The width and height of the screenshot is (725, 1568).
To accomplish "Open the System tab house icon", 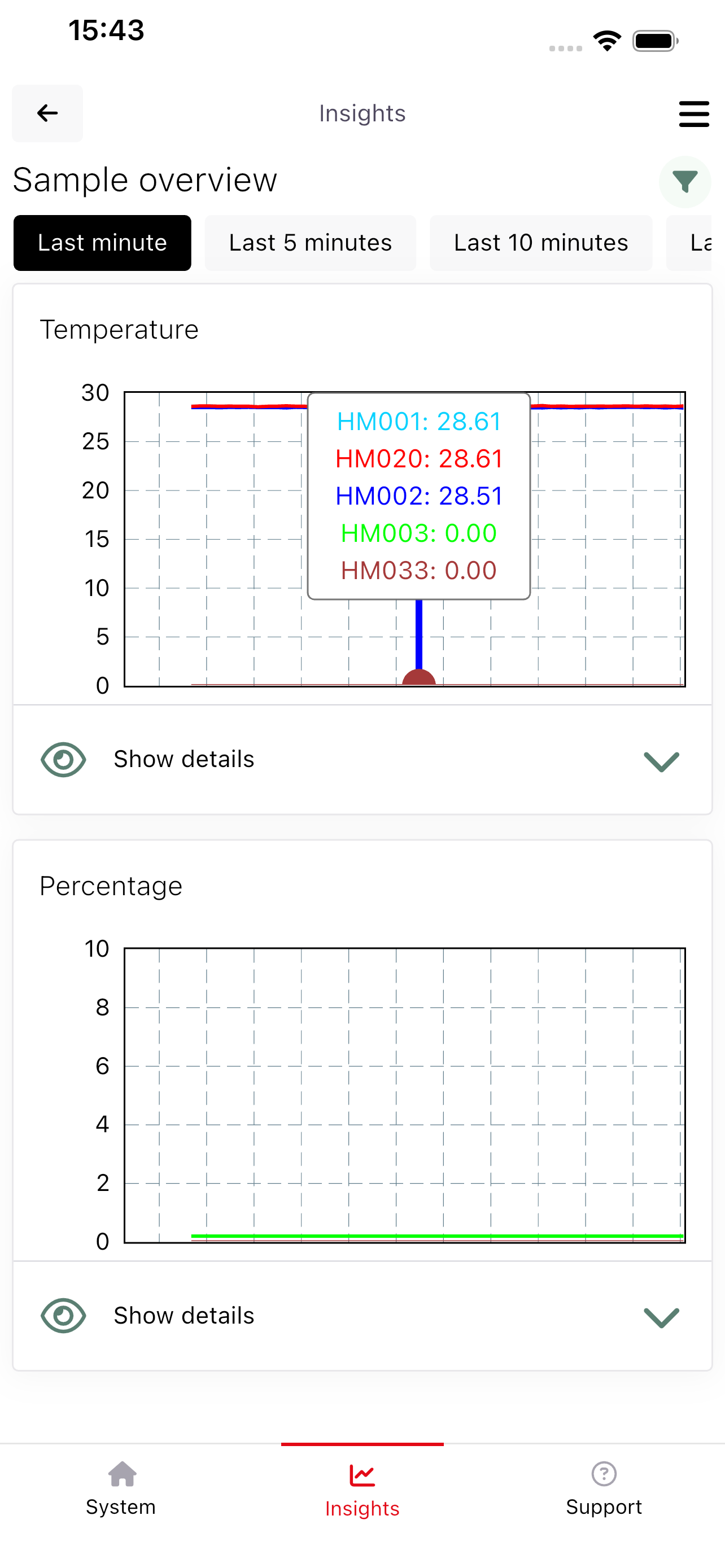I will click(123, 1474).
